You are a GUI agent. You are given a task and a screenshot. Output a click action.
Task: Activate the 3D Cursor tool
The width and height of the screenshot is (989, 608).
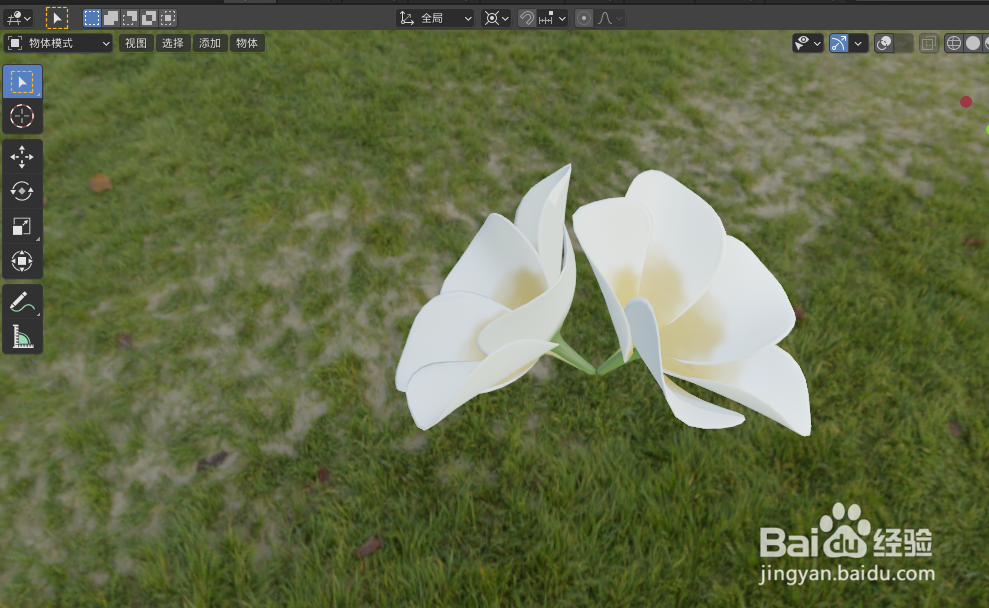[22, 116]
